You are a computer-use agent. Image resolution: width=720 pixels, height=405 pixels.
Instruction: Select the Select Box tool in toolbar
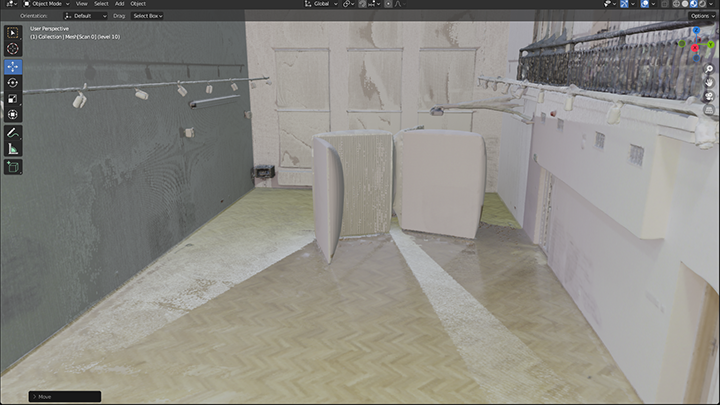(x=13, y=31)
